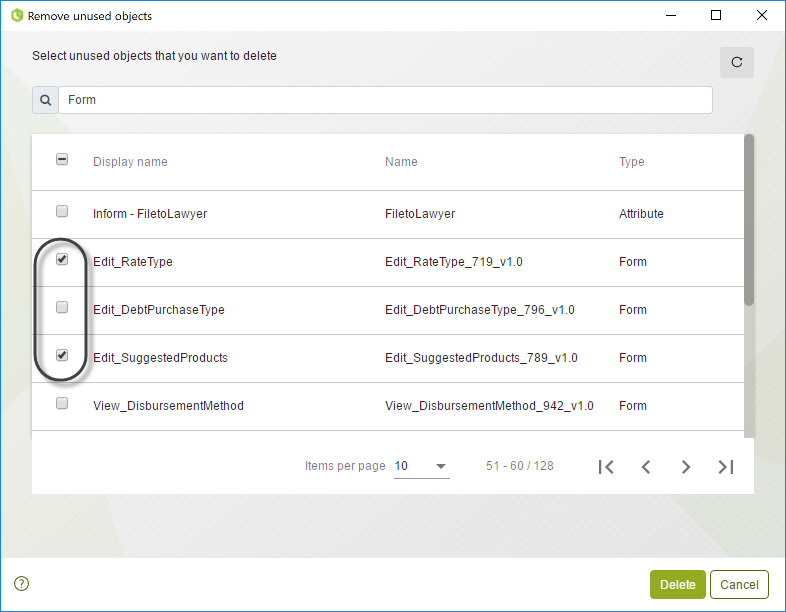The image size is (786, 612).
Task: Go to previous page of results
Action: [x=646, y=467]
